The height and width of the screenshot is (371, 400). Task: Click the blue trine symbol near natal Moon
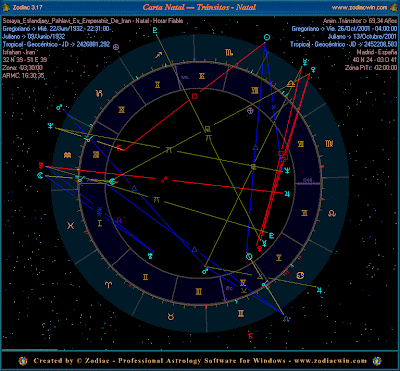tap(134, 188)
